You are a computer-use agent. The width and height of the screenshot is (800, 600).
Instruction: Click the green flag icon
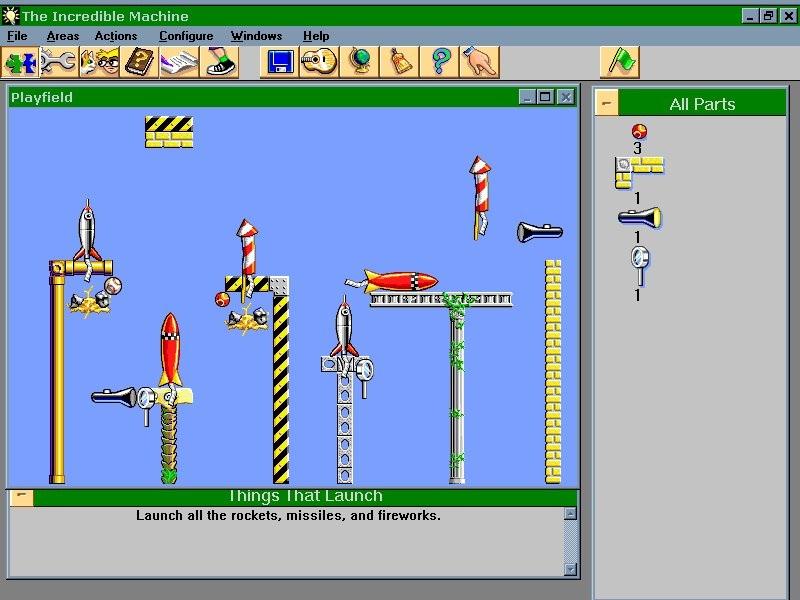click(x=620, y=62)
